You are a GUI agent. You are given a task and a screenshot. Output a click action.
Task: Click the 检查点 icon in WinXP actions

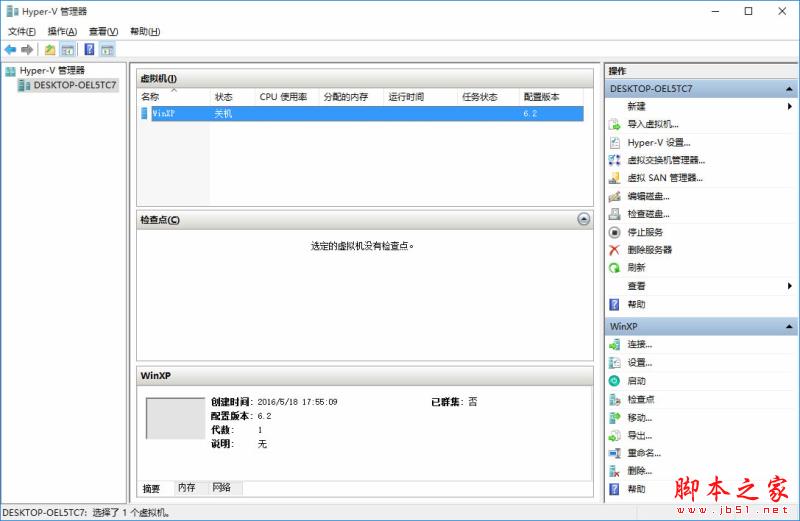pyautogui.click(x=614, y=400)
